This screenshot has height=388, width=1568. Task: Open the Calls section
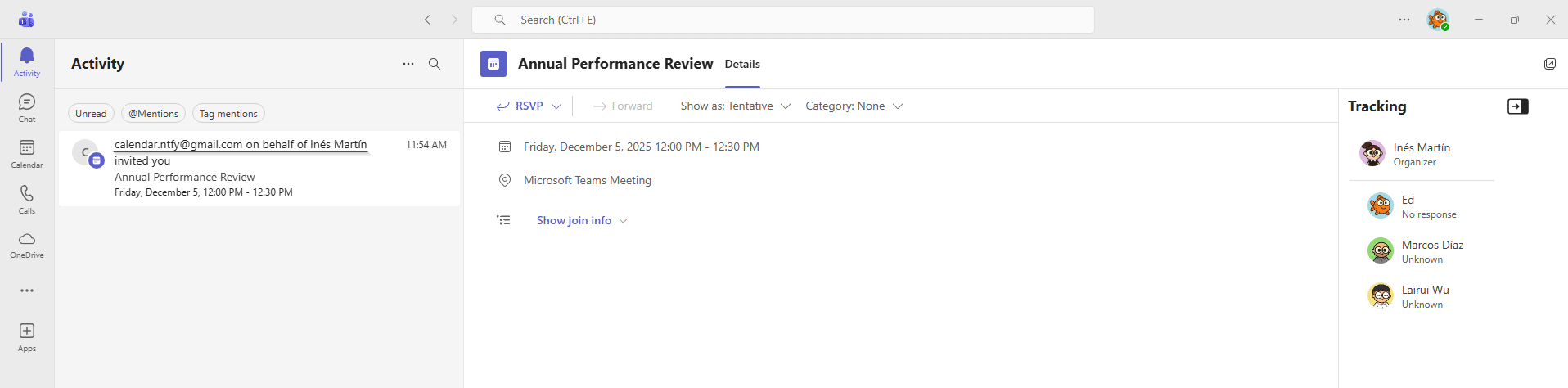pos(27,199)
